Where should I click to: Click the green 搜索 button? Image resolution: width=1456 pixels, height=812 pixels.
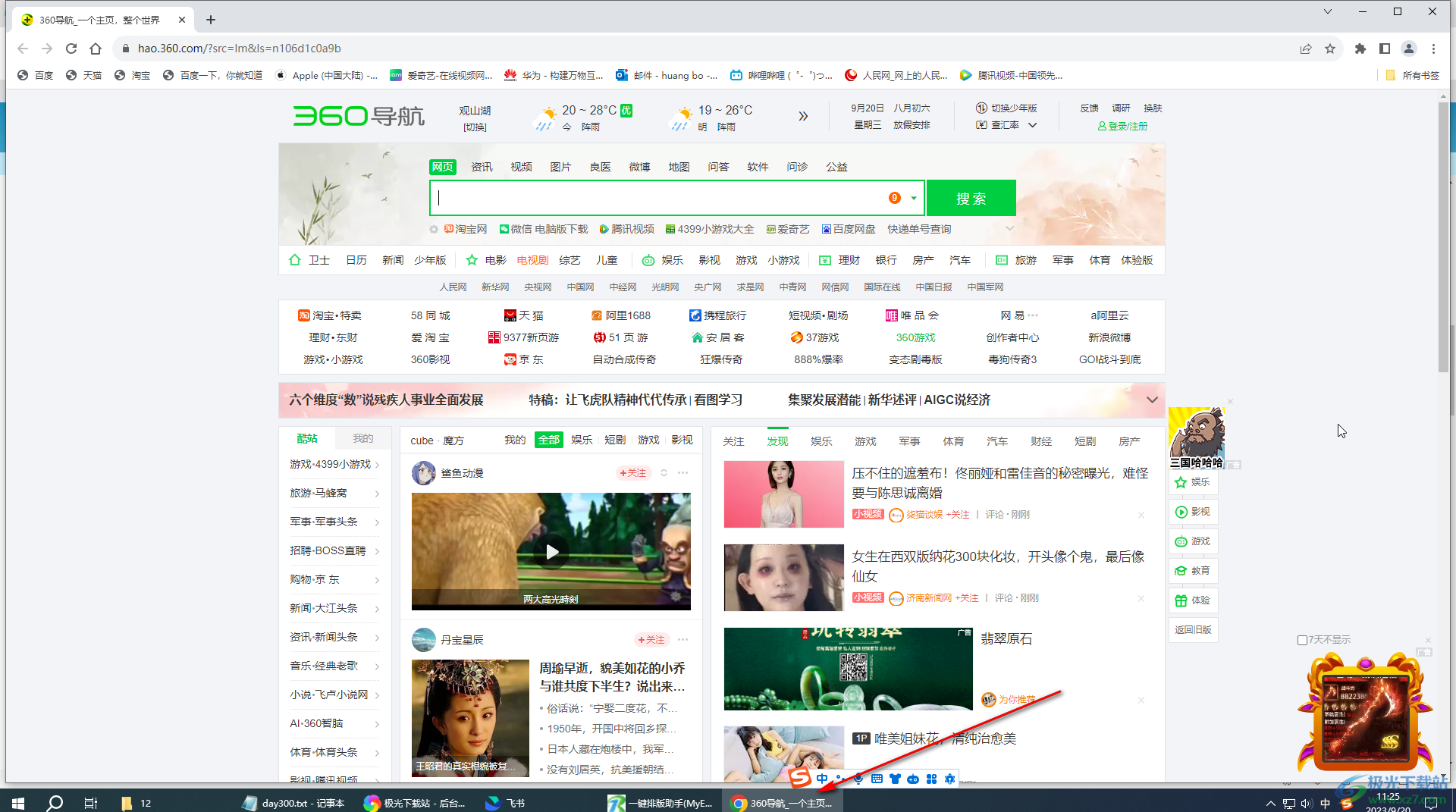971,198
